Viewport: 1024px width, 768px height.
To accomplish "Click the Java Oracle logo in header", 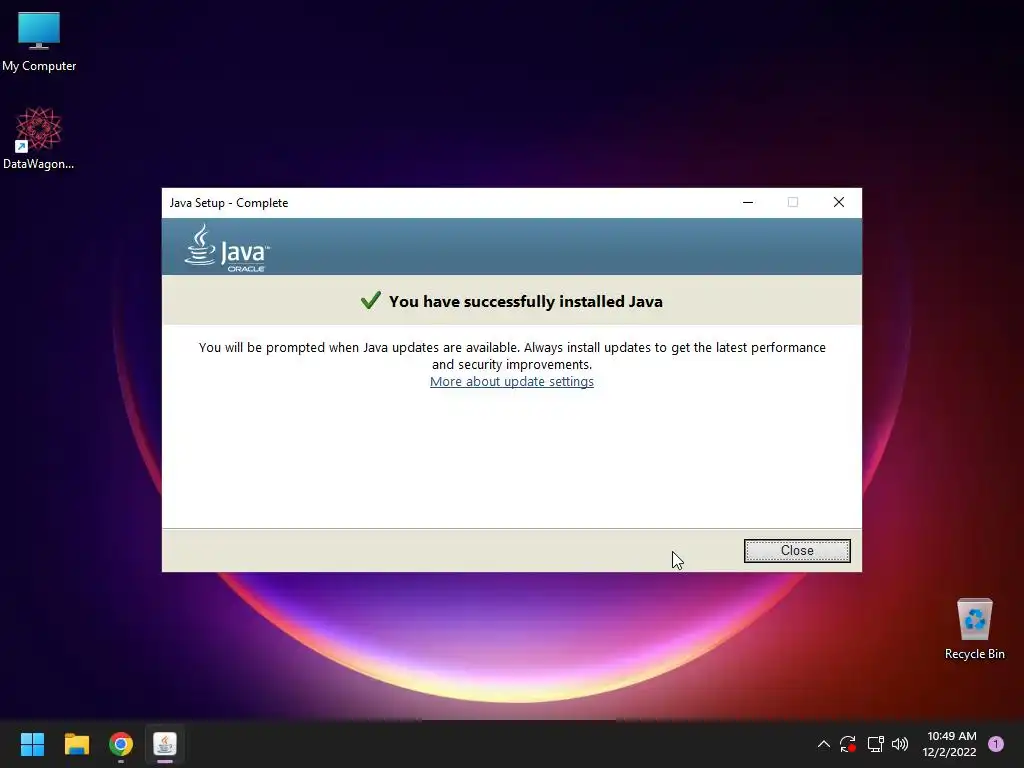I will coord(227,248).
